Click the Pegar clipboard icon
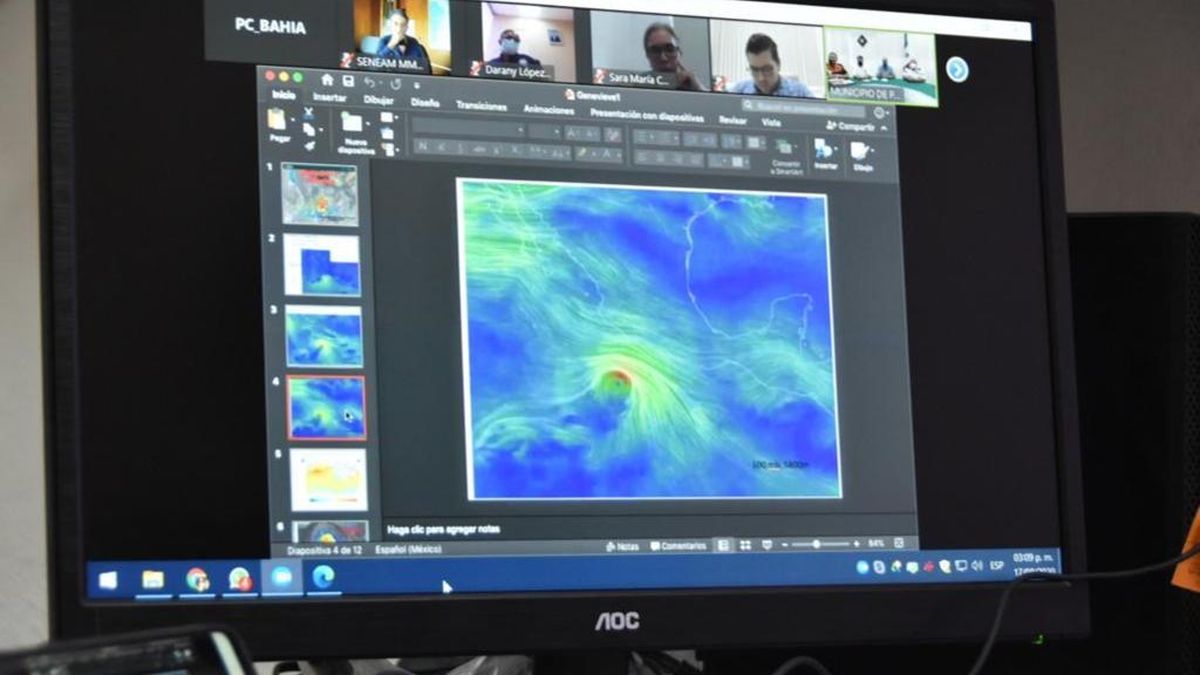1200x675 pixels. pos(277,121)
